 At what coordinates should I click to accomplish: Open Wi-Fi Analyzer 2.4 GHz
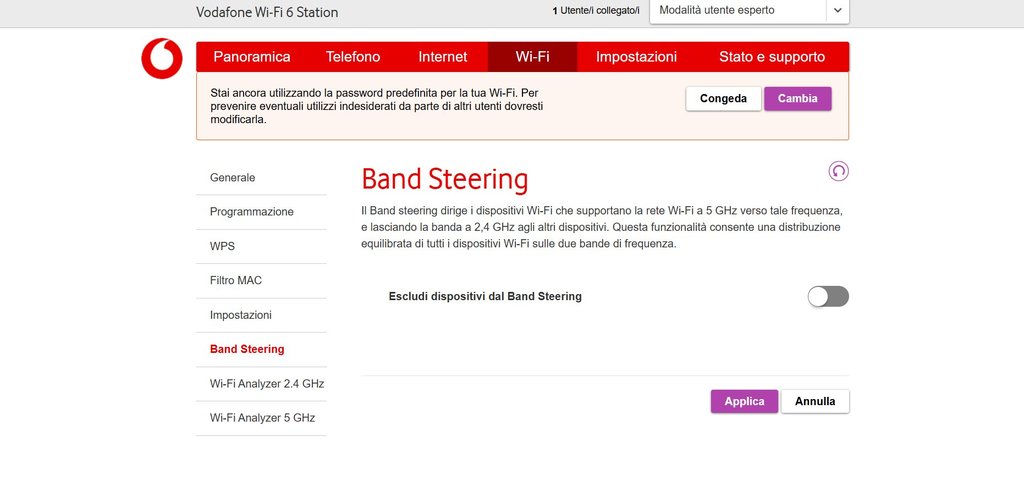click(261, 384)
